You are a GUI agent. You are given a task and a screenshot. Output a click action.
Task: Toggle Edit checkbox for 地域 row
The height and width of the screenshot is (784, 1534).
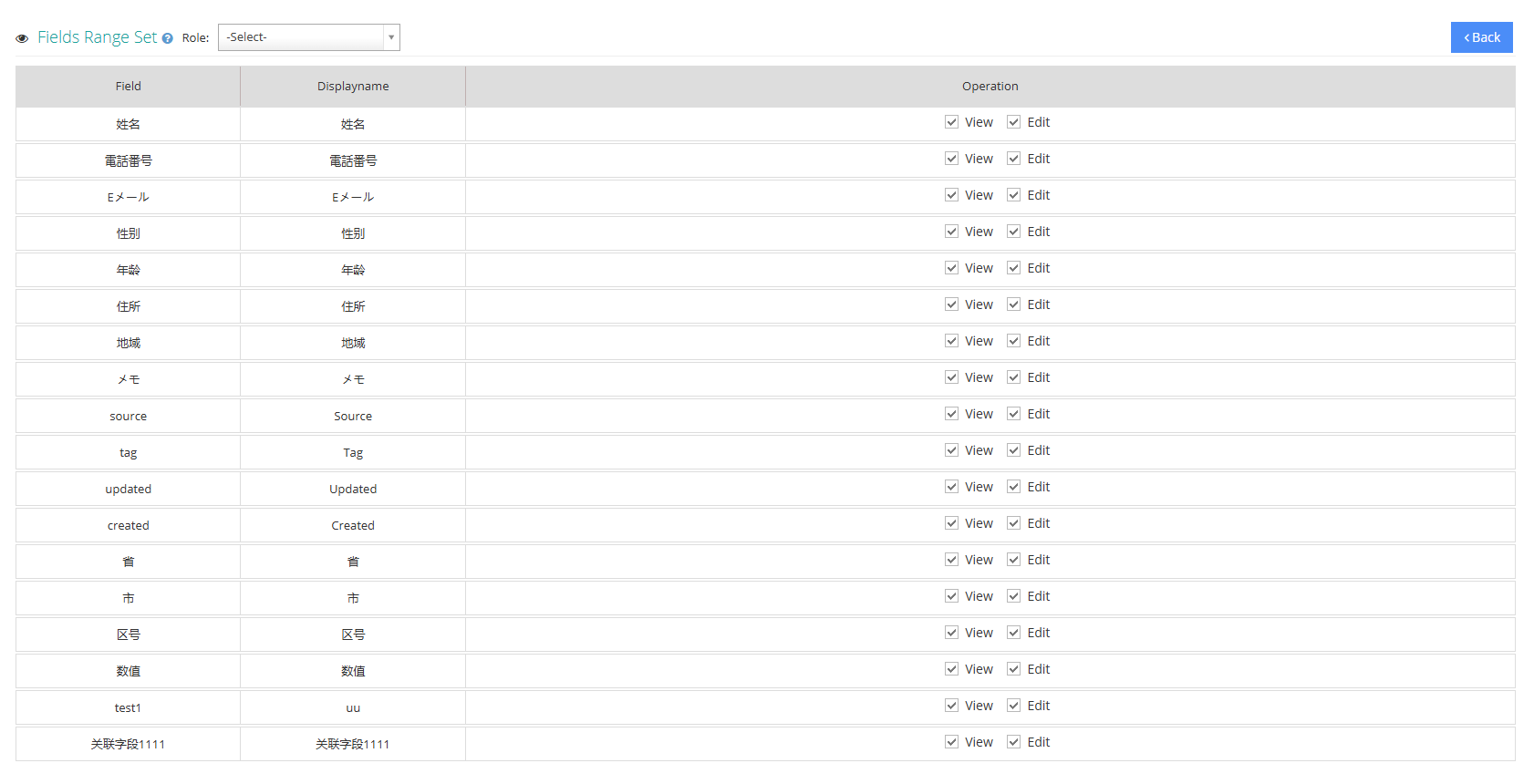(1013, 341)
